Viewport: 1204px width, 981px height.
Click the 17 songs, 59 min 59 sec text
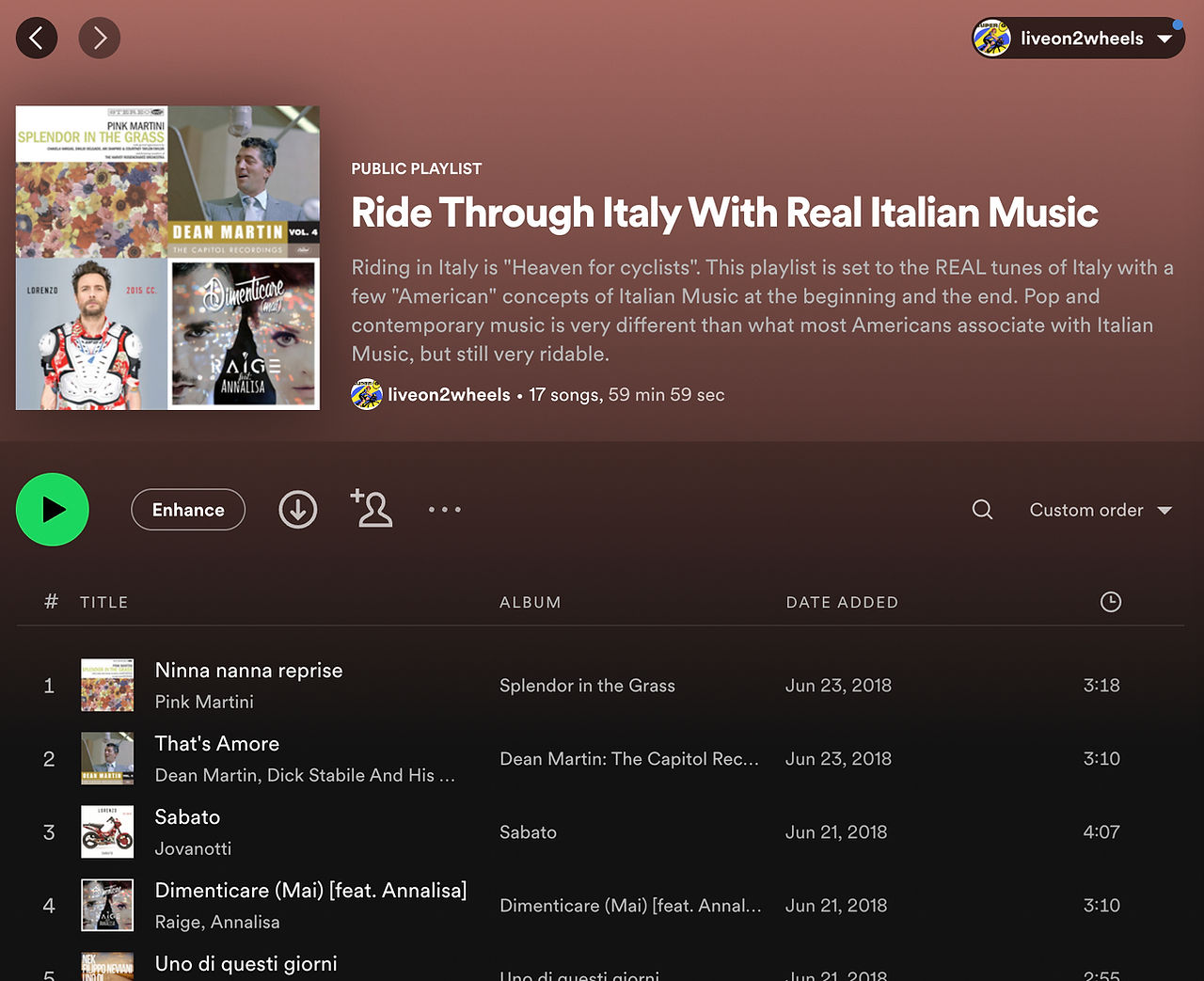(x=626, y=395)
